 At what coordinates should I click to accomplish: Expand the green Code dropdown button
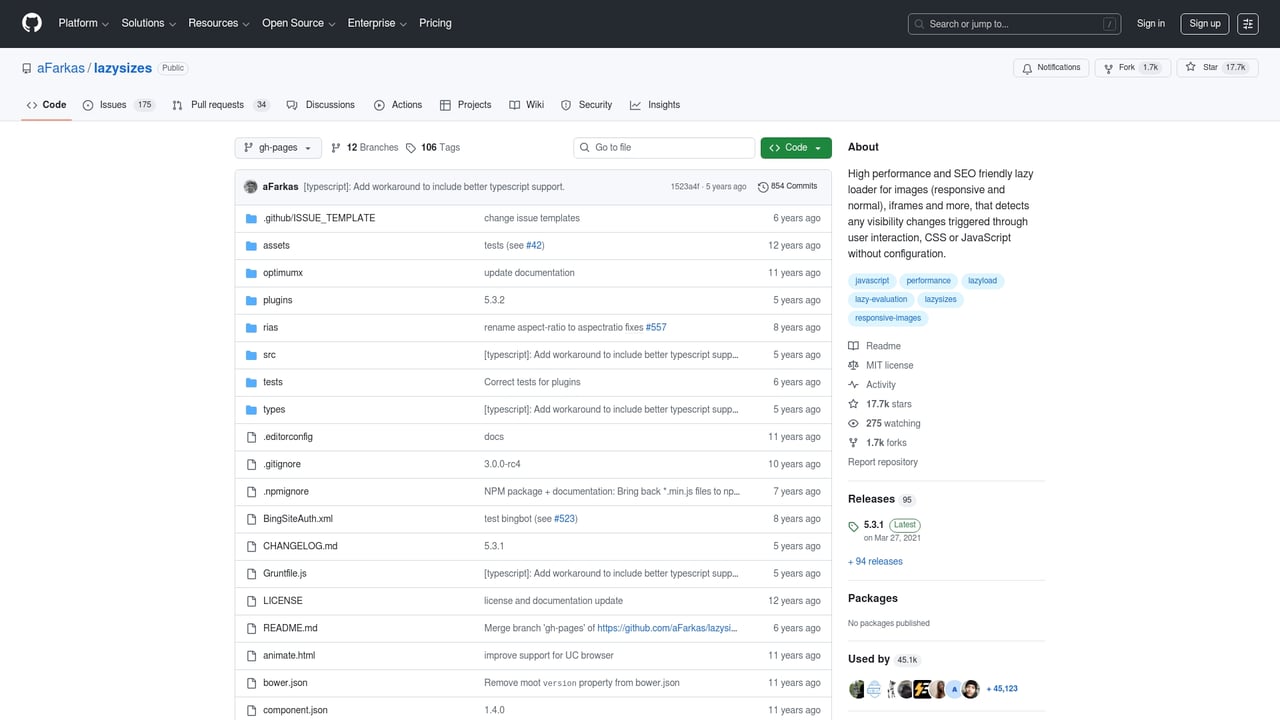pyautogui.click(x=795, y=148)
